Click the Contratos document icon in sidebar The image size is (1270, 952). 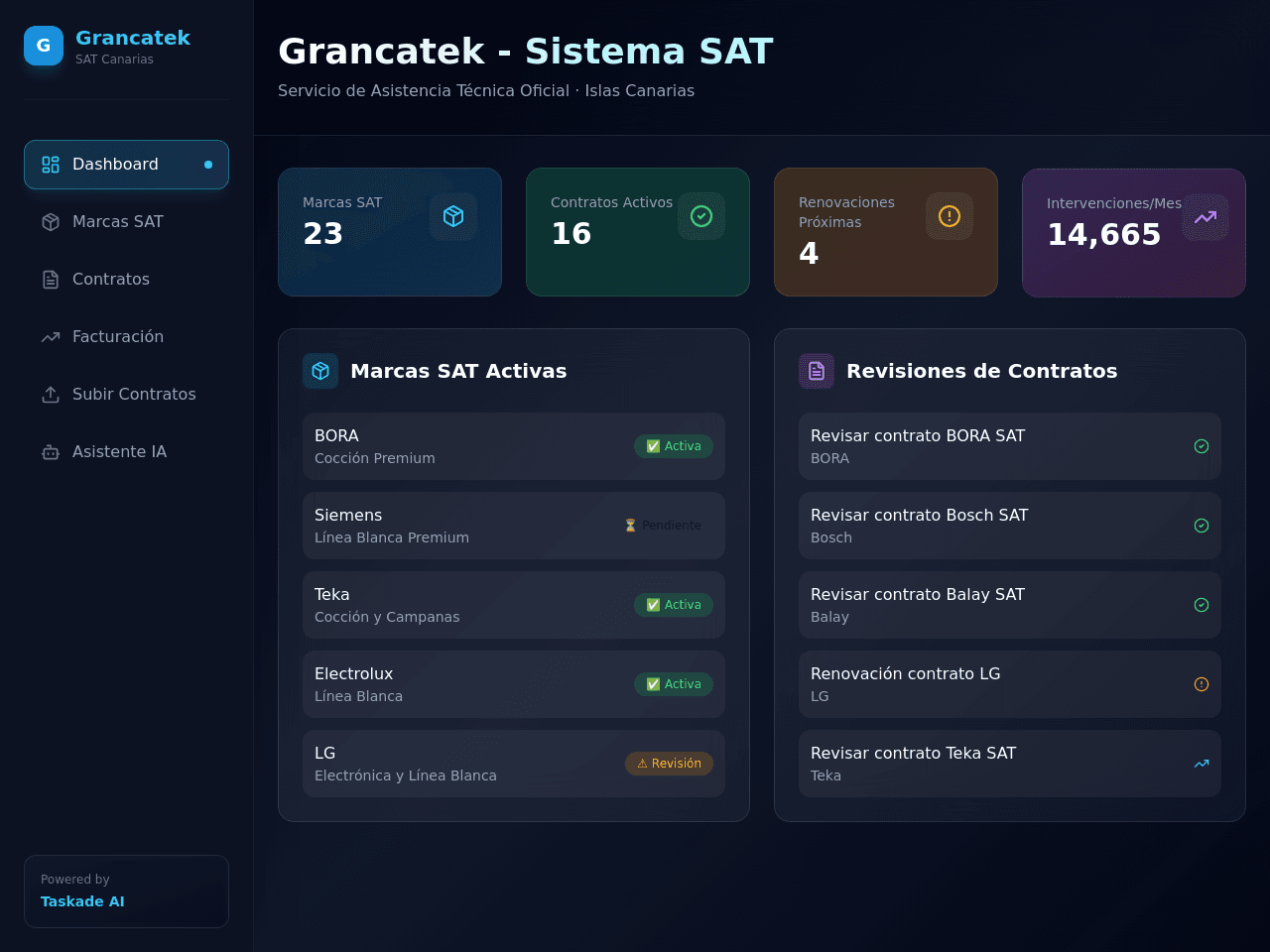[51, 280]
